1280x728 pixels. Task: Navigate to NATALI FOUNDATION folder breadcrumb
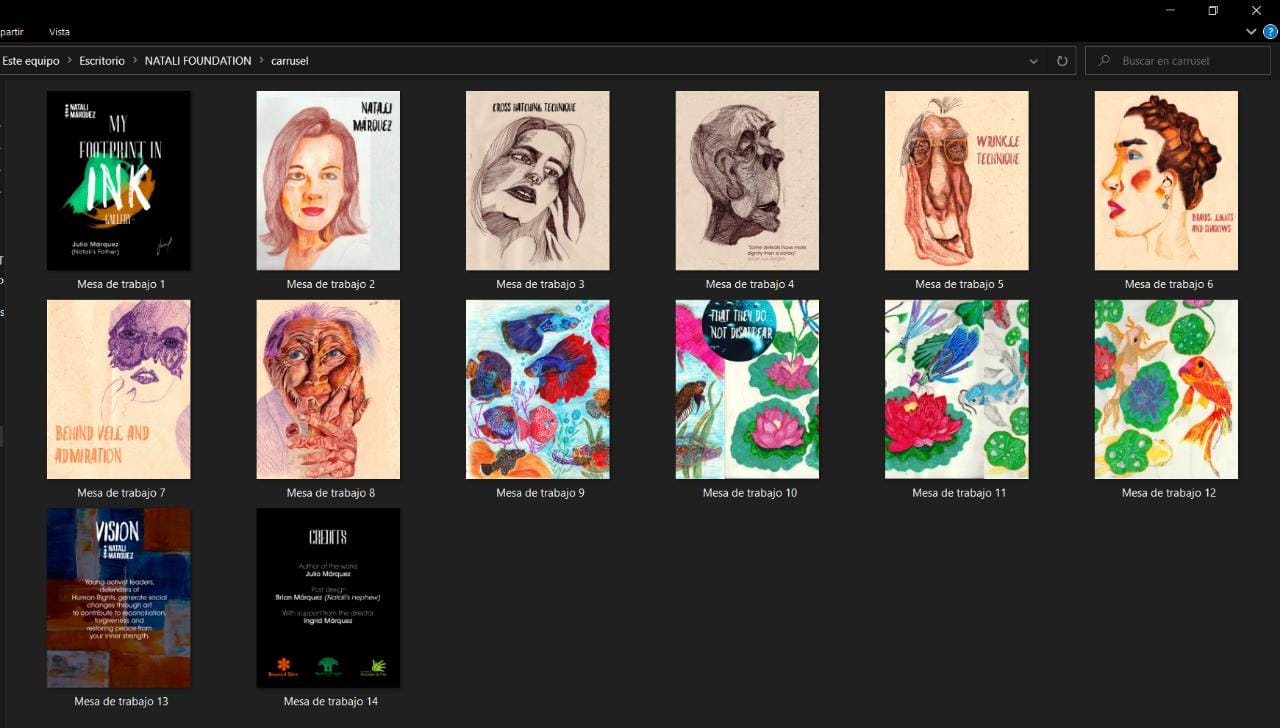tap(198, 61)
